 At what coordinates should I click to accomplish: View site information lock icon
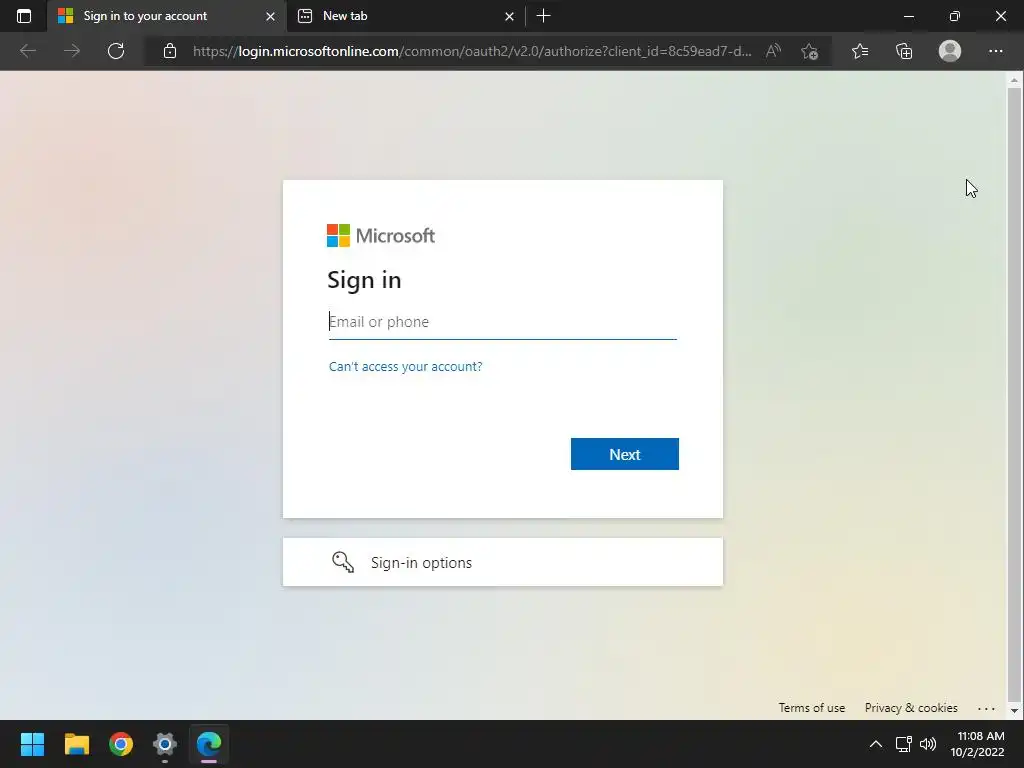tap(170, 51)
